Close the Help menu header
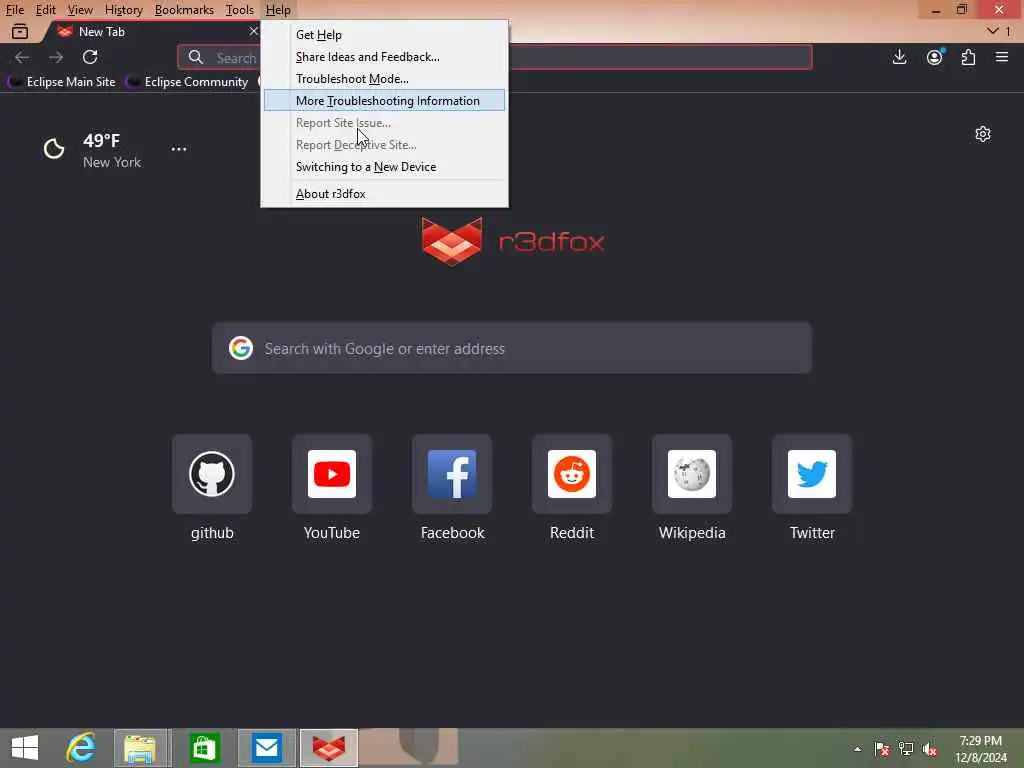The width and height of the screenshot is (1024, 768). (278, 10)
